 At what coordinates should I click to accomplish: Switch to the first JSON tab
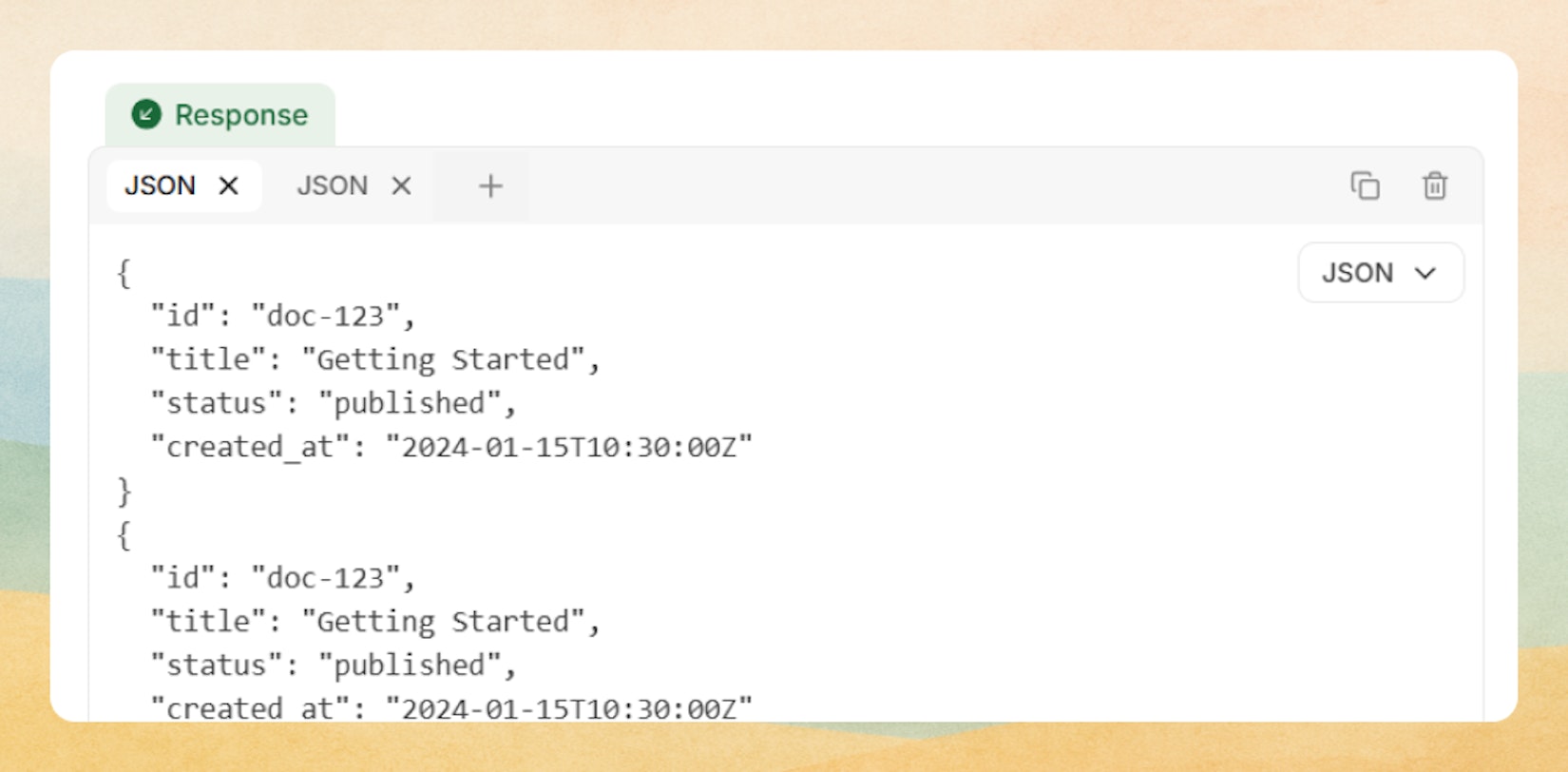tap(160, 186)
